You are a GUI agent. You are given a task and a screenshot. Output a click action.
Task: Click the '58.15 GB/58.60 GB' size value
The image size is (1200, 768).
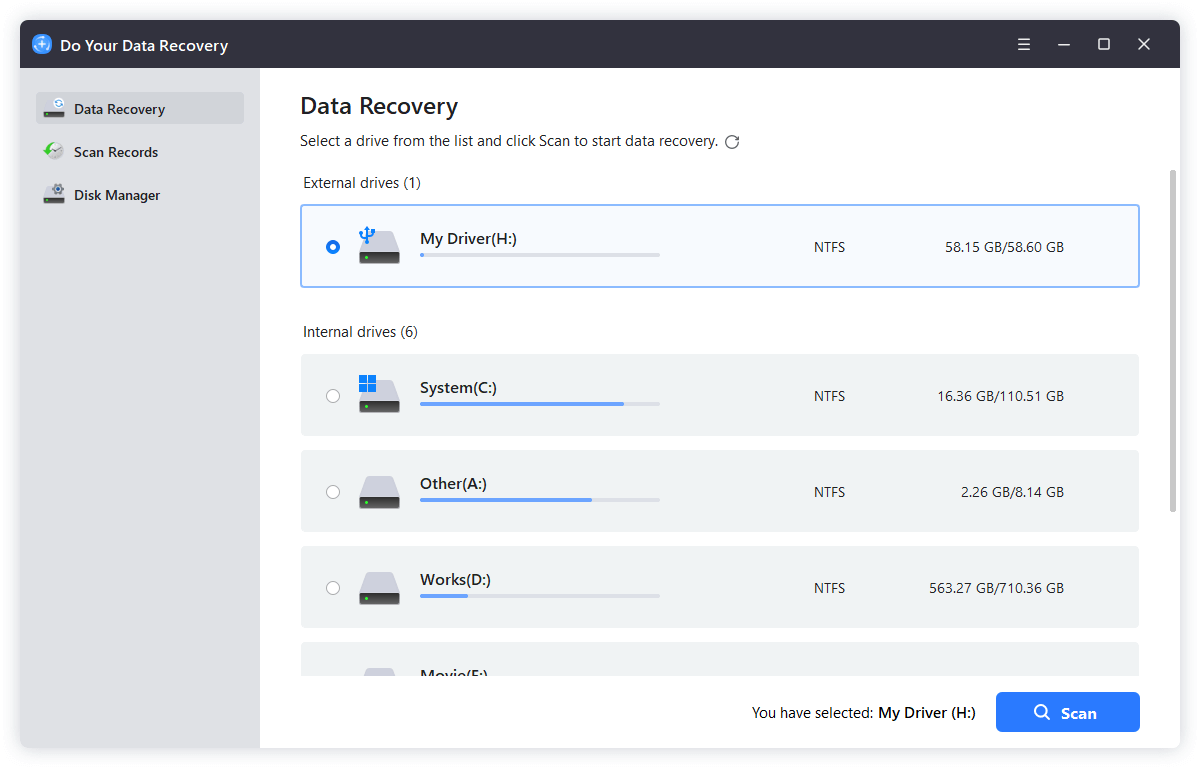(x=1004, y=246)
